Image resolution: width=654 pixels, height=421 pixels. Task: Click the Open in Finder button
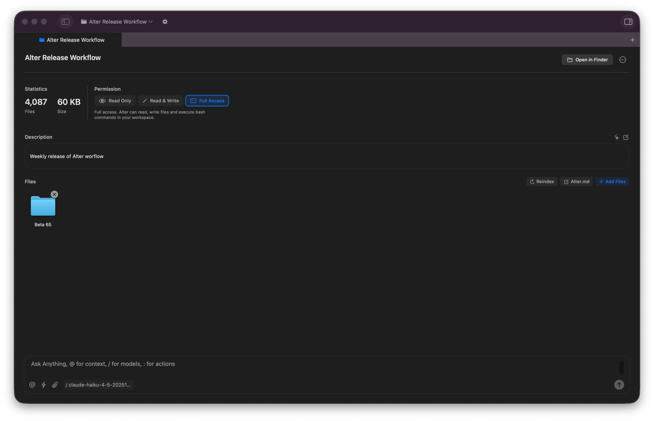[587, 60]
